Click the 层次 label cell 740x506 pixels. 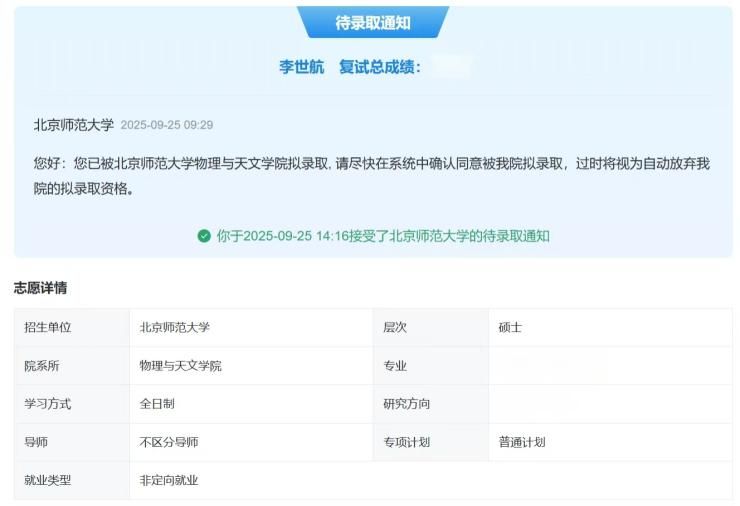(395, 327)
